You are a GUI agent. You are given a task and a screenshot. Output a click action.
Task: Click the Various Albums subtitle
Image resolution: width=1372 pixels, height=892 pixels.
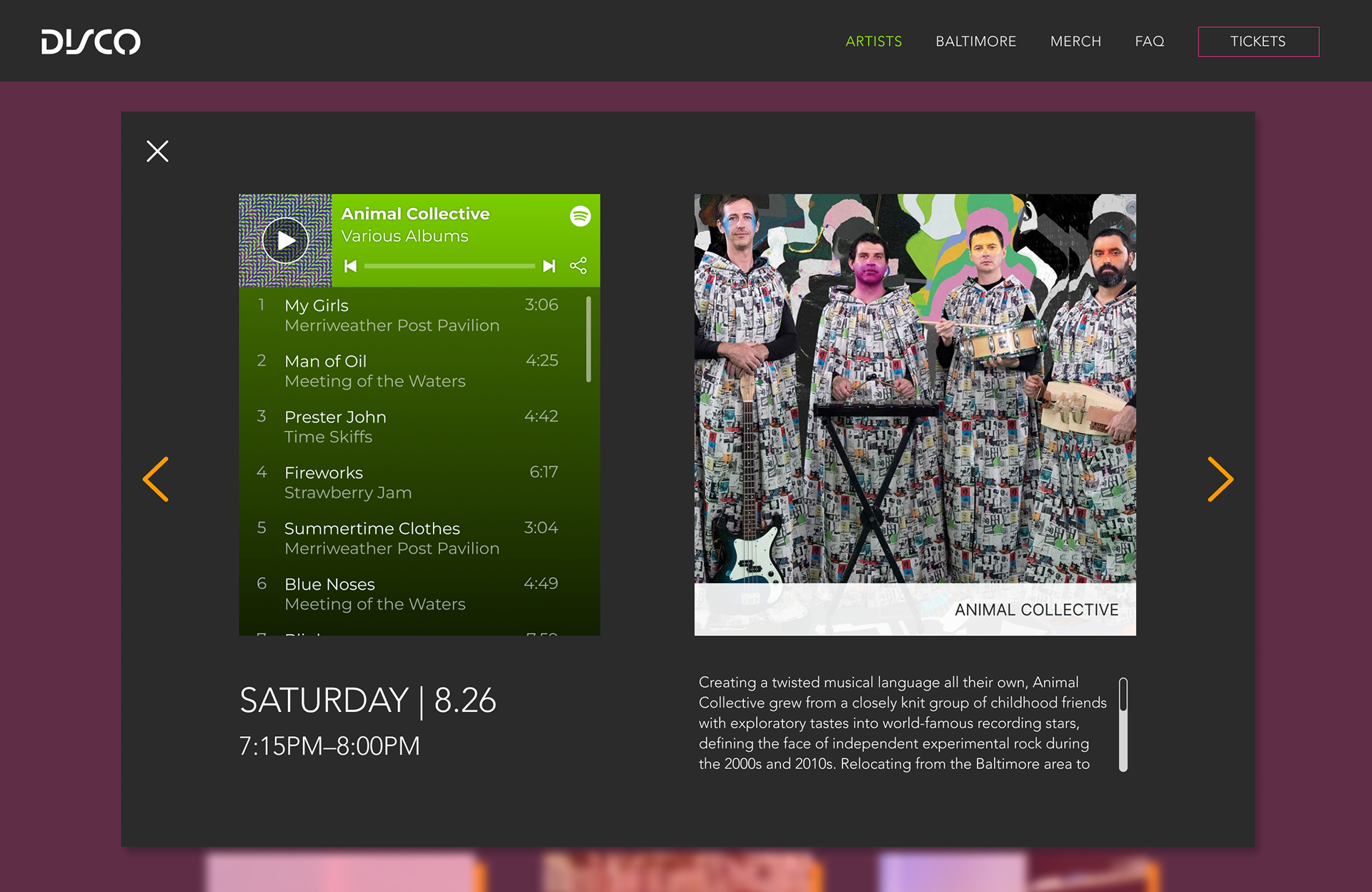404,236
